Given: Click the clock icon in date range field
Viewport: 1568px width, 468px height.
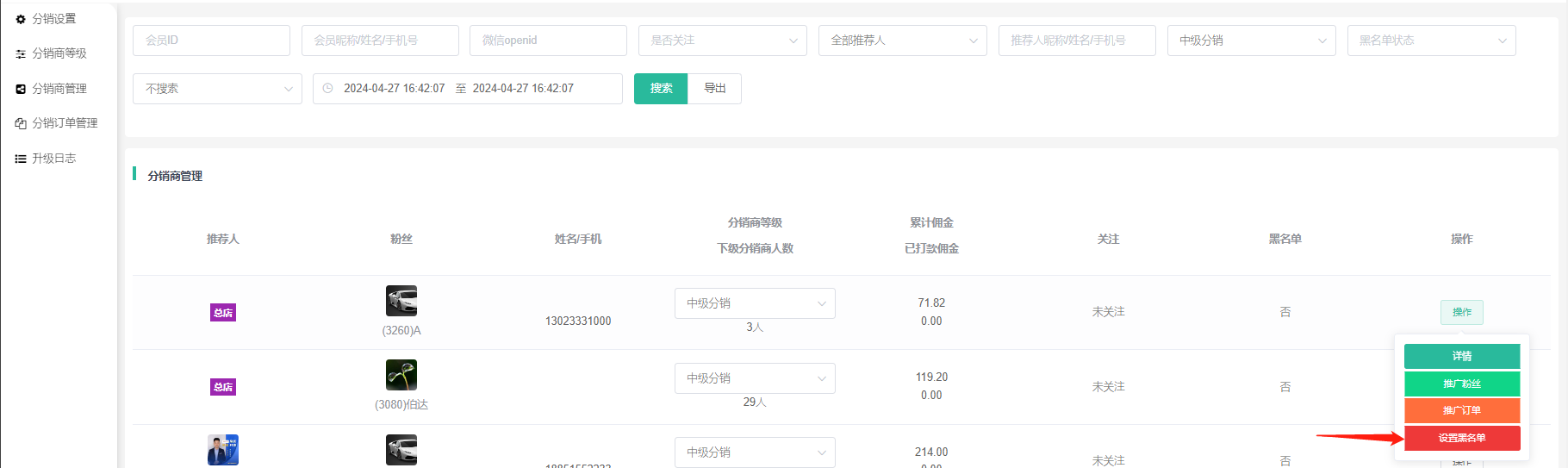Looking at the screenshot, I should pyautogui.click(x=327, y=89).
